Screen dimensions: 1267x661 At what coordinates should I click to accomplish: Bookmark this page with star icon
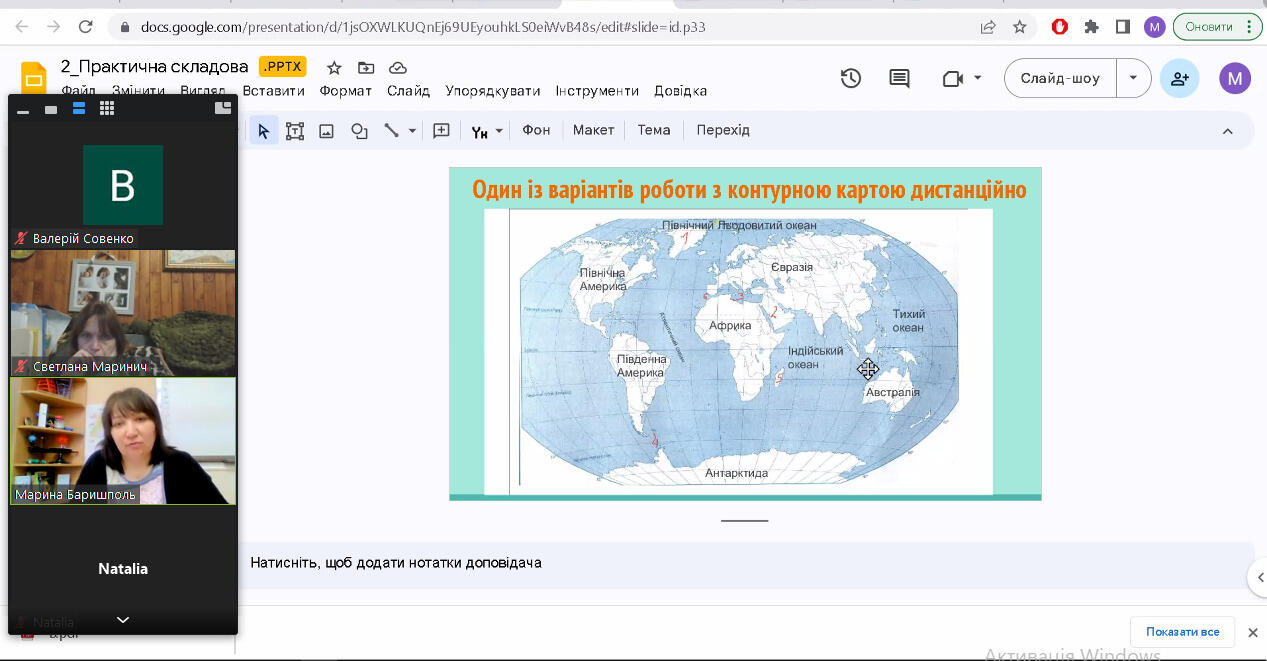1020,27
